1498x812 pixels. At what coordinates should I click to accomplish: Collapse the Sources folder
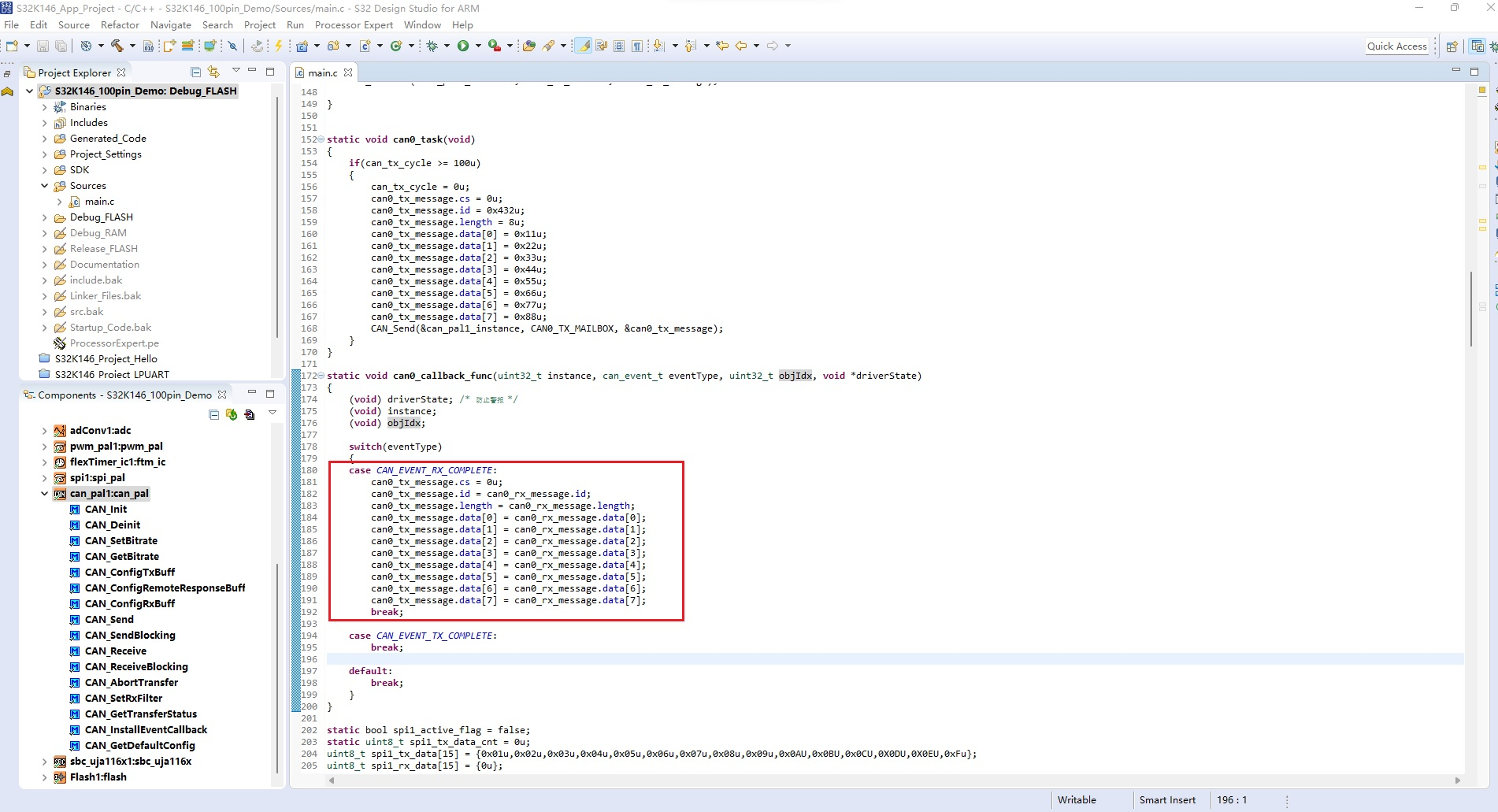(44, 186)
